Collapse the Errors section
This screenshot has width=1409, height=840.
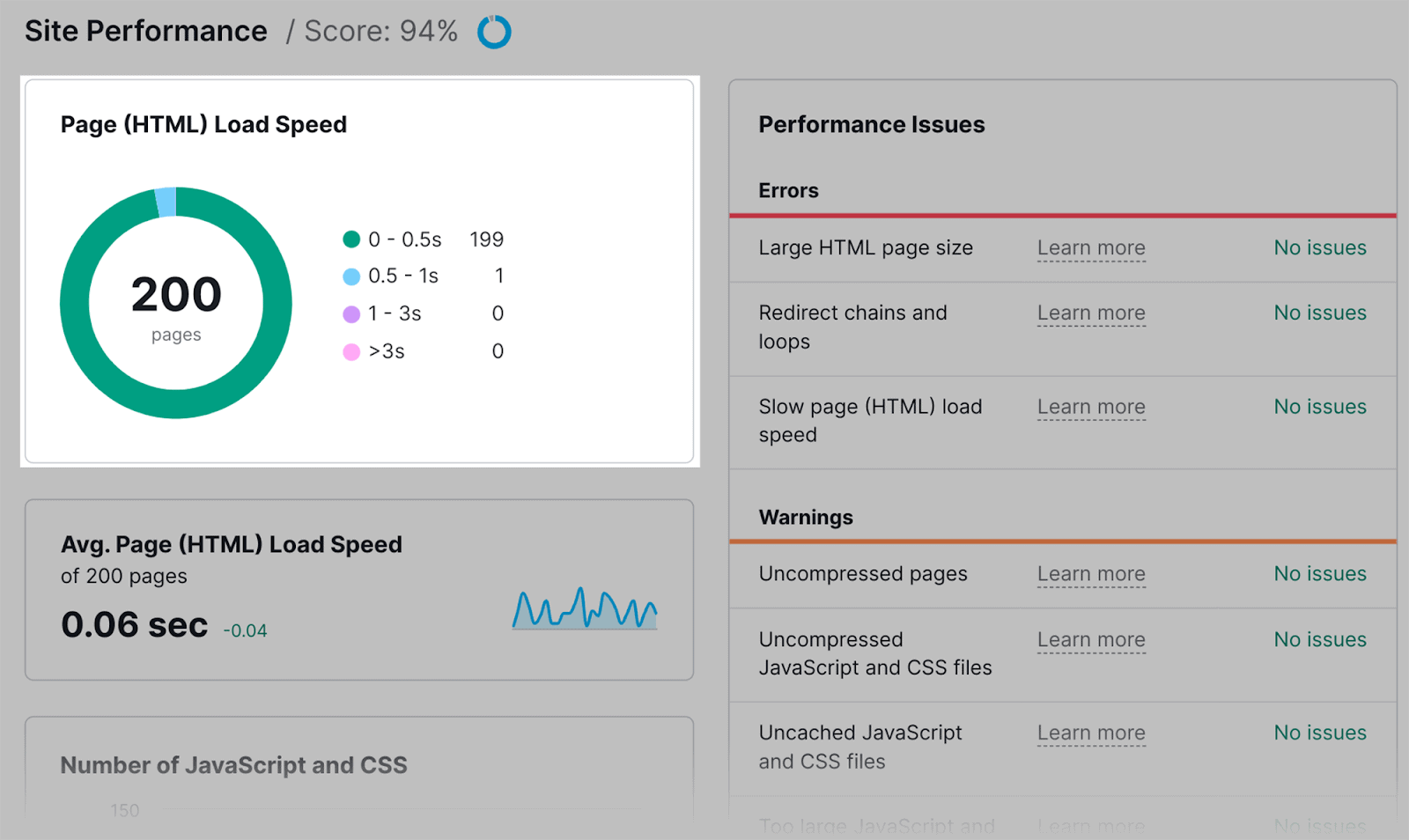tap(787, 190)
